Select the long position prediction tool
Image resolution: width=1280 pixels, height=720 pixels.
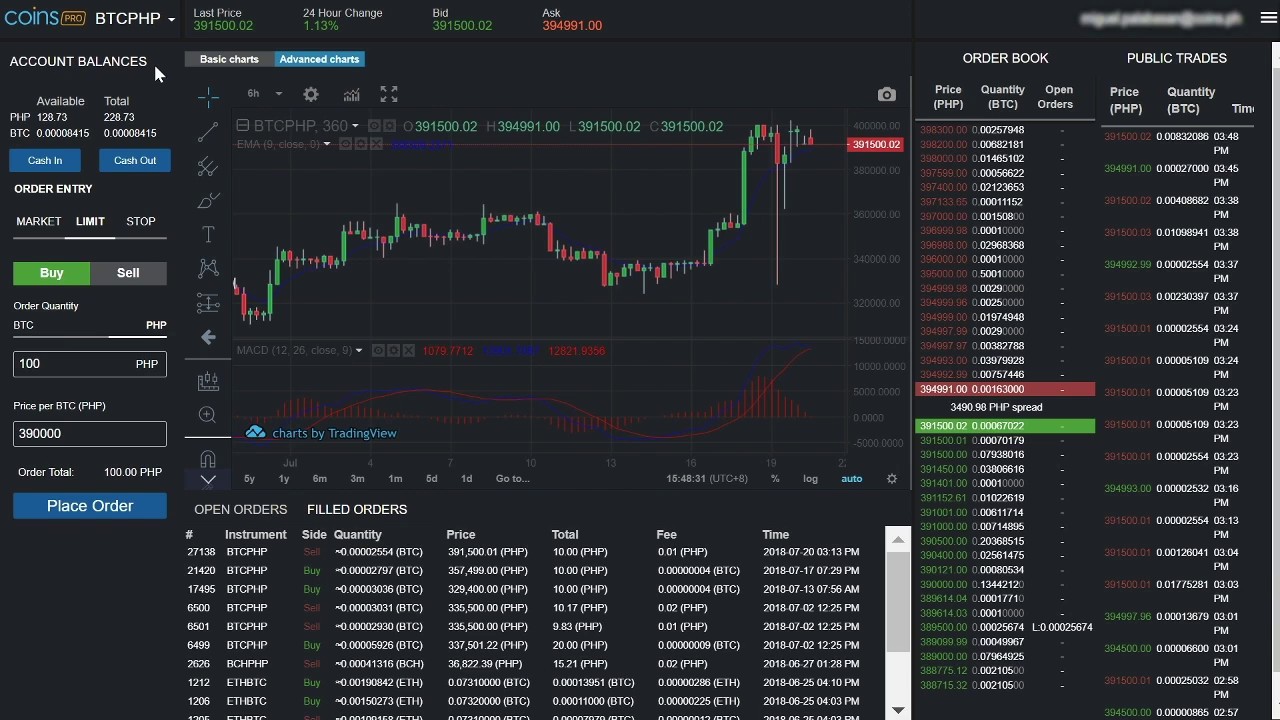(x=208, y=302)
